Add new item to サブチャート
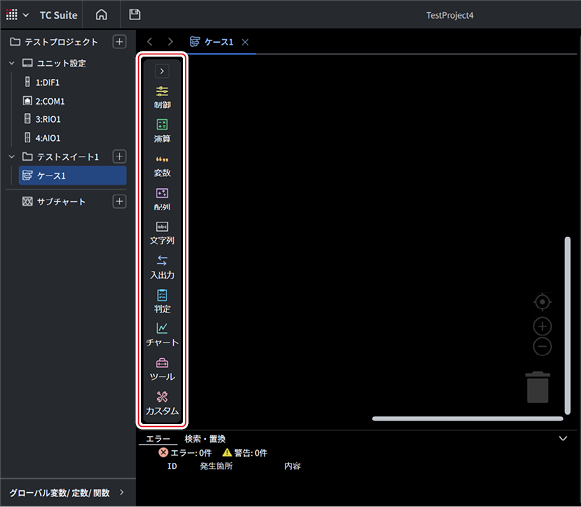 click(119, 202)
